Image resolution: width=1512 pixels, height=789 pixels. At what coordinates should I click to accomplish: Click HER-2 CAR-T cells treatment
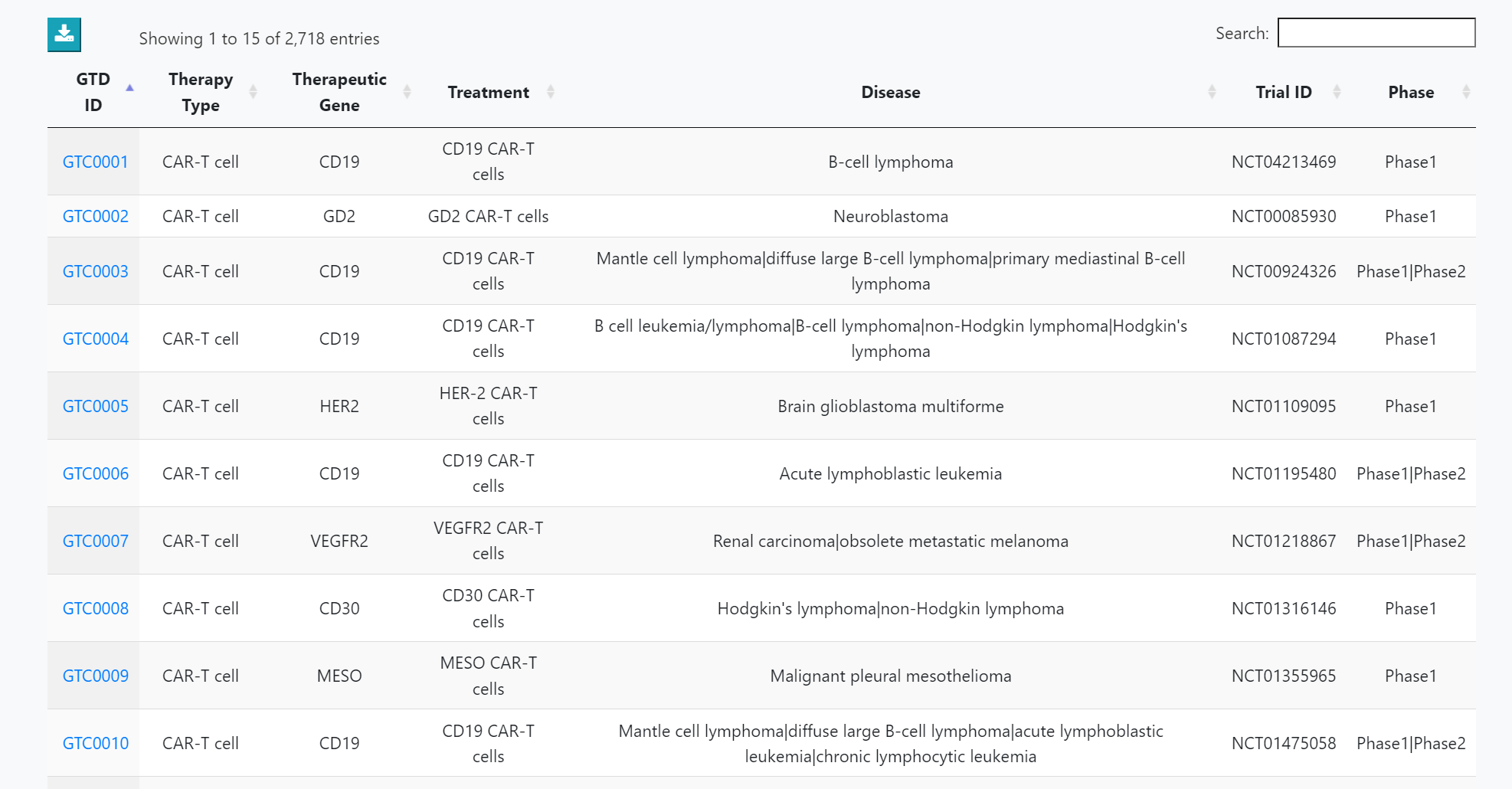(x=489, y=406)
